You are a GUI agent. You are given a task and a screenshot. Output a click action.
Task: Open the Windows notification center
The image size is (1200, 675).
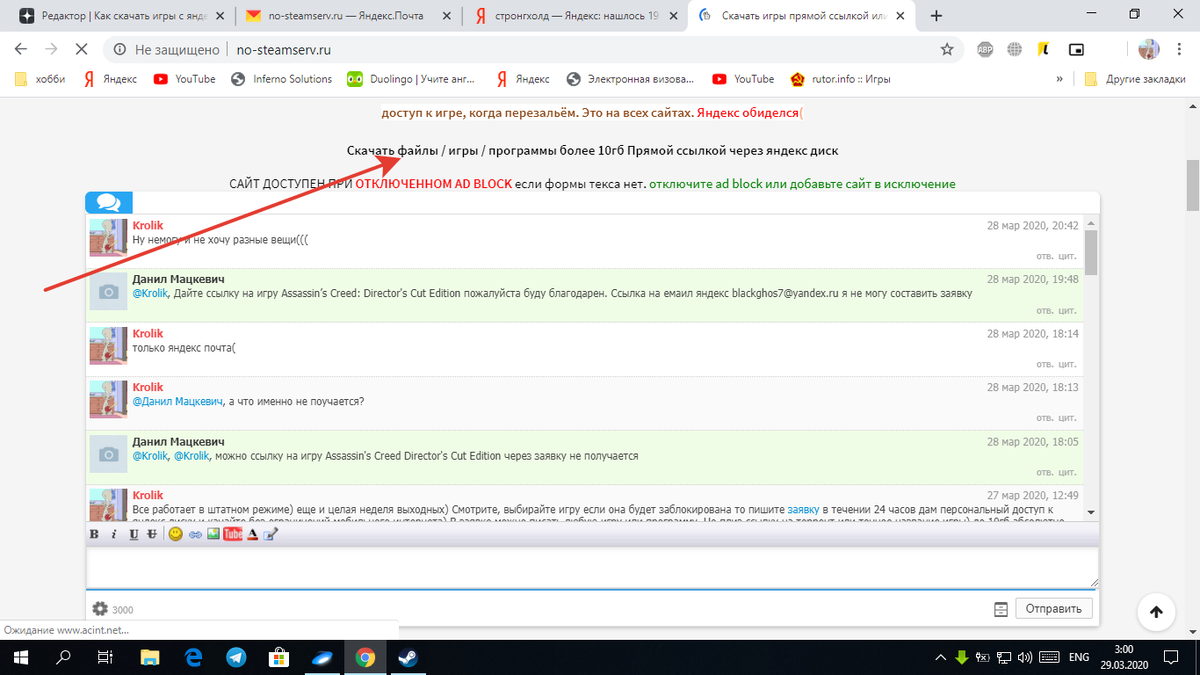click(1173, 657)
